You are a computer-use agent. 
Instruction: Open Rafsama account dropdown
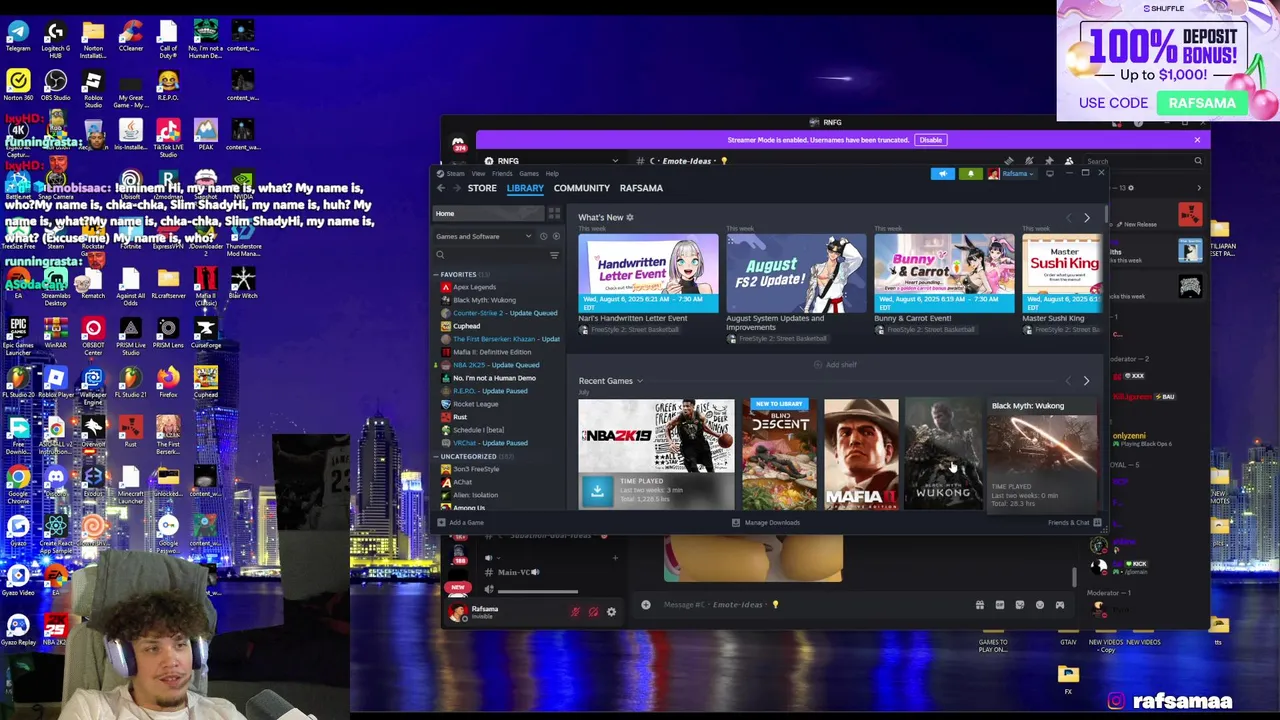[1013, 173]
